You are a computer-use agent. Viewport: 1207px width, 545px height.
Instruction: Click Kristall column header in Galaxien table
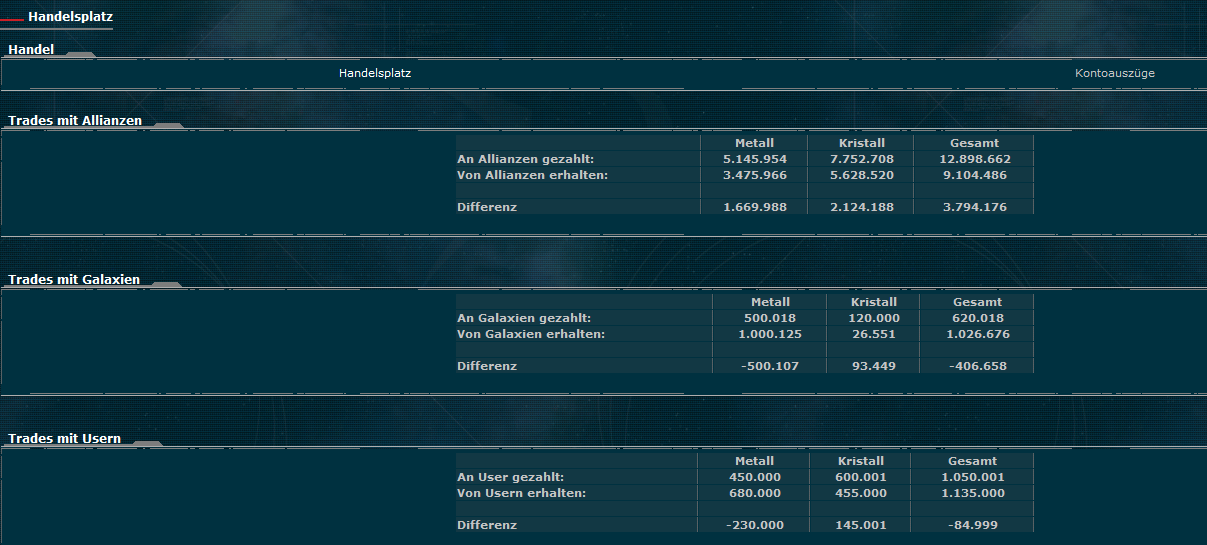pos(875,302)
